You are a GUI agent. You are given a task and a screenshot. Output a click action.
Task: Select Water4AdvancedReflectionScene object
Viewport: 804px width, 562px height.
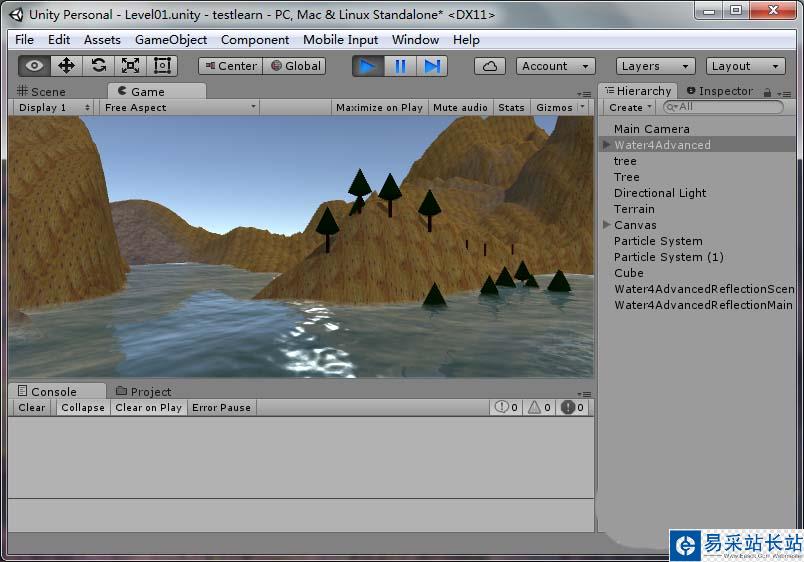coord(704,289)
